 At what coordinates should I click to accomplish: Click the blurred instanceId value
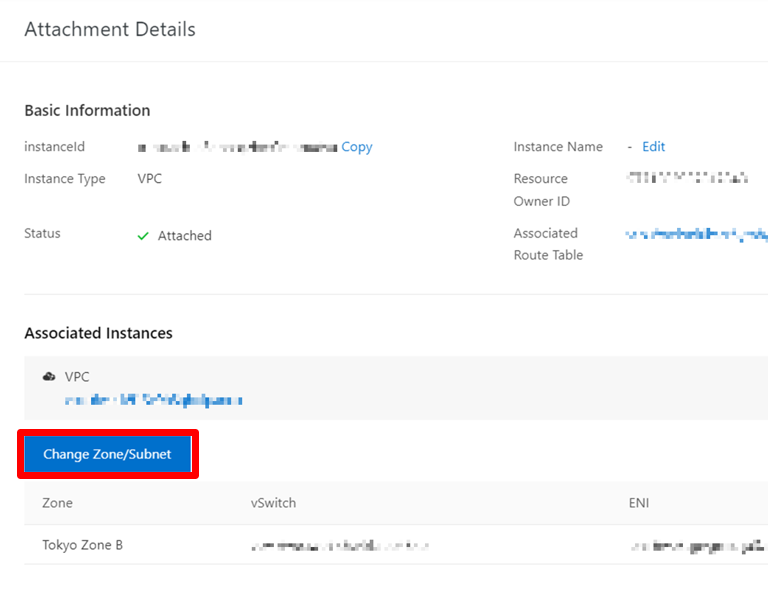click(x=237, y=147)
